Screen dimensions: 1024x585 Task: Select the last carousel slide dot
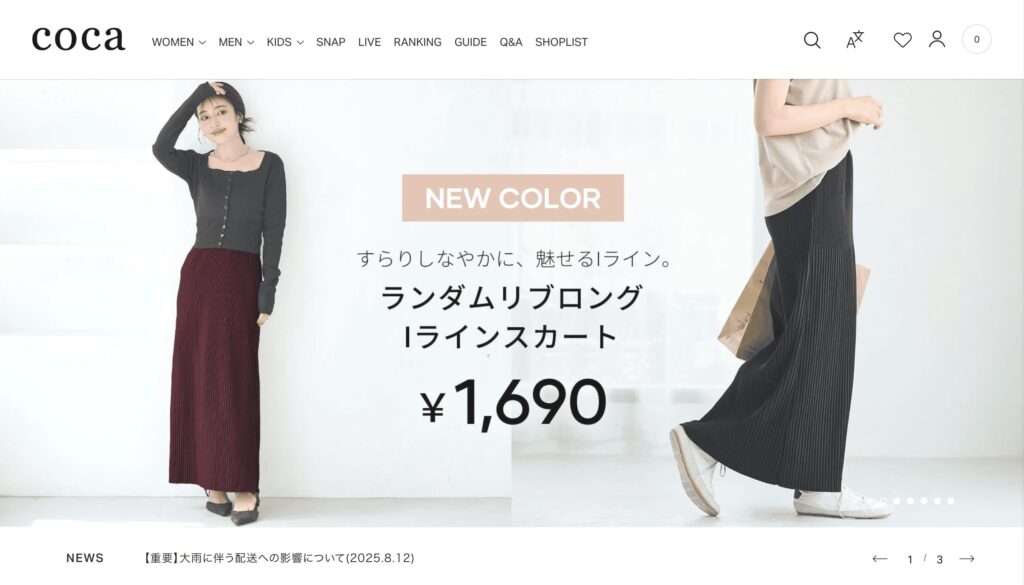[951, 501]
